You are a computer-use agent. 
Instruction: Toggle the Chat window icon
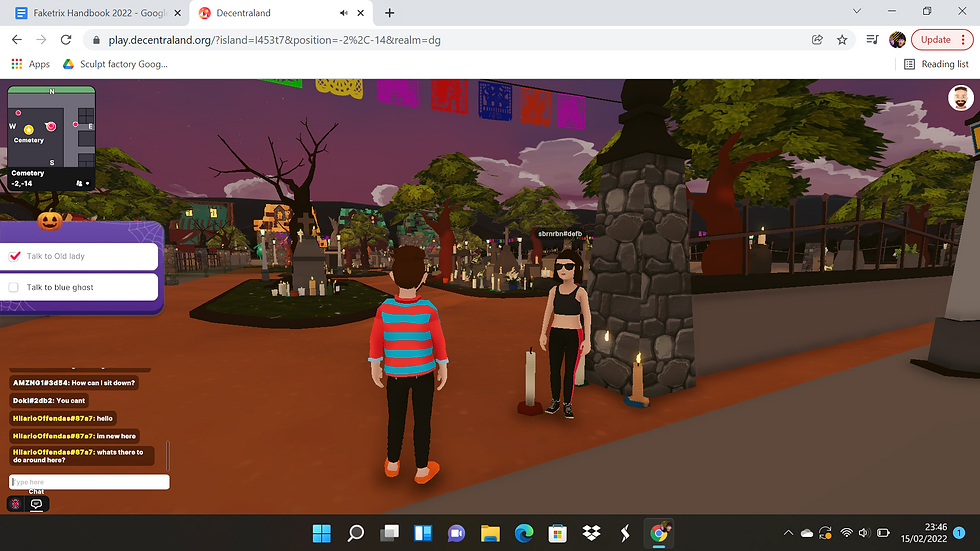(x=37, y=504)
